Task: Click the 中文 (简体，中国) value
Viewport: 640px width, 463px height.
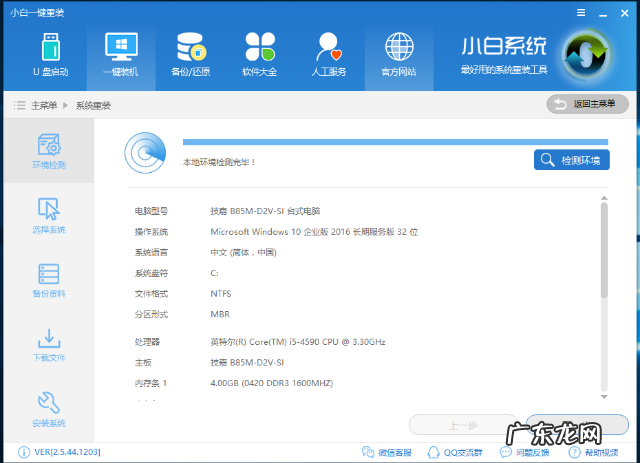Action: tap(243, 252)
